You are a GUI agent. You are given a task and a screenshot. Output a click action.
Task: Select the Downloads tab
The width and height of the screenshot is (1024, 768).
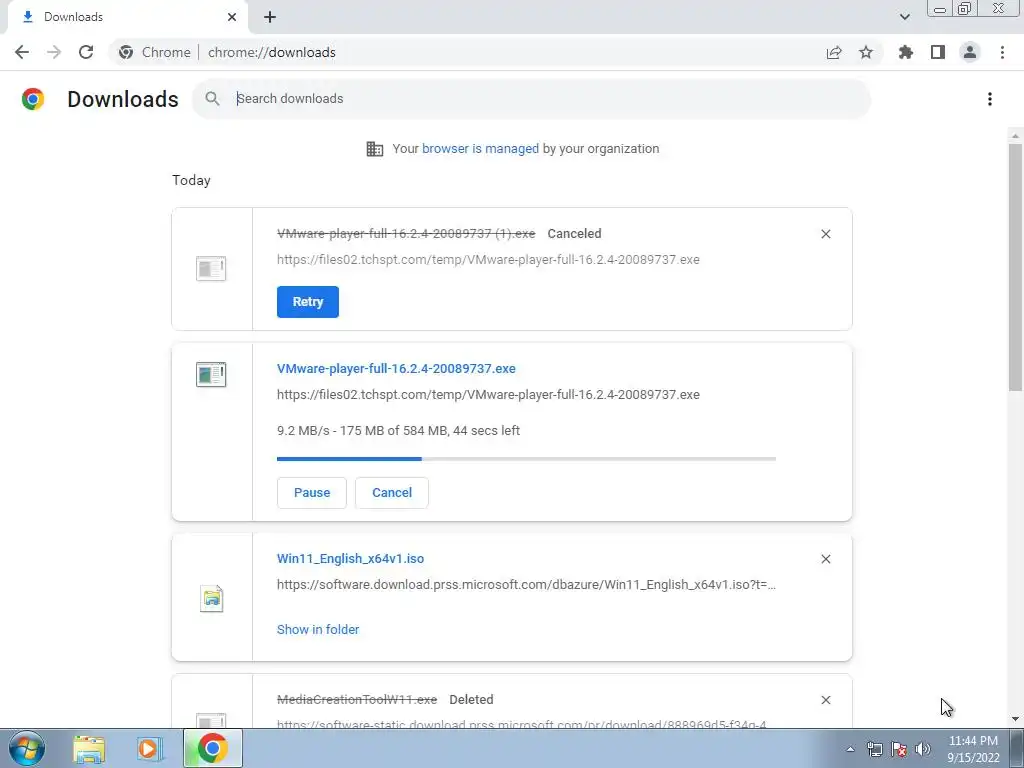127,17
